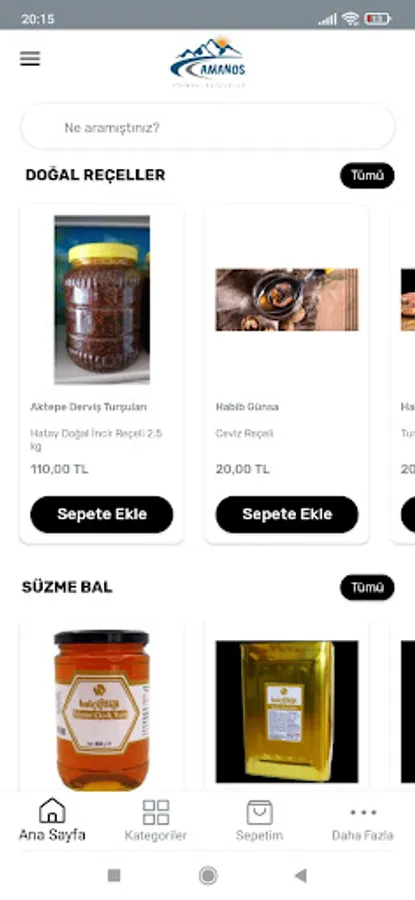Select the Habib Günsa seller name

(x=247, y=407)
